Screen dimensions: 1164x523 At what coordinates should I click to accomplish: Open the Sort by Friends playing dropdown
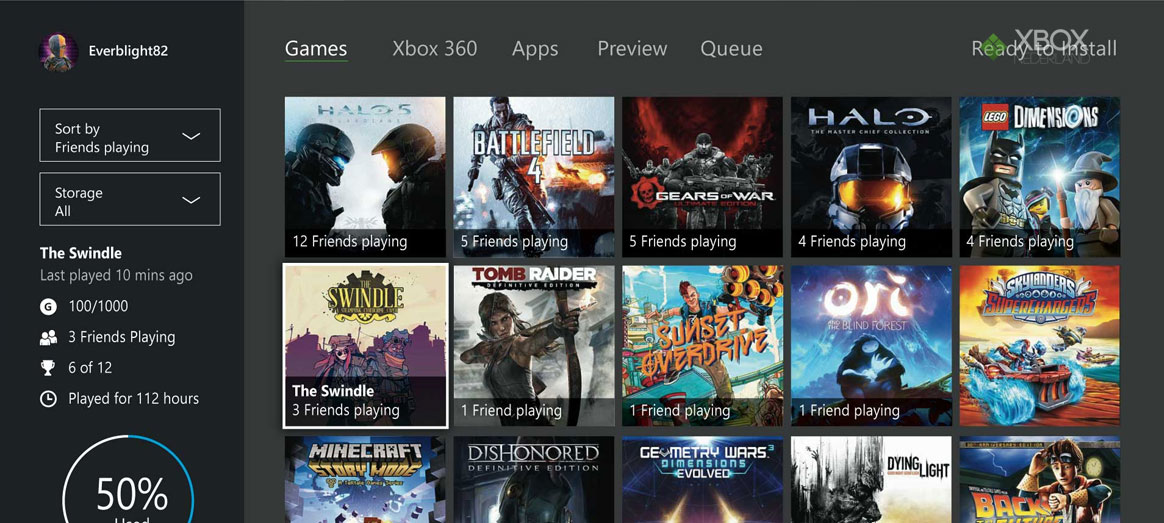pyautogui.click(x=130, y=136)
